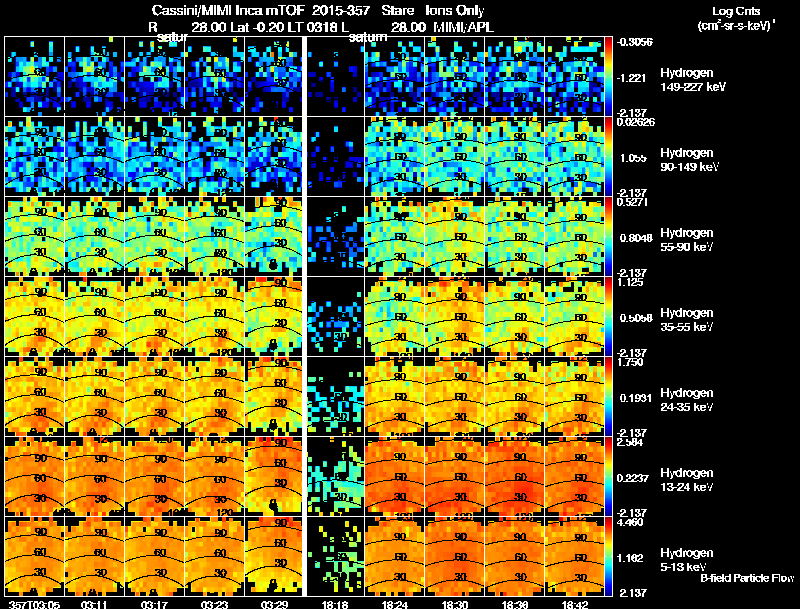The image size is (800, 609).
Task: Select the 35-55 keV panel at 18:18
Action: [x=336, y=316]
